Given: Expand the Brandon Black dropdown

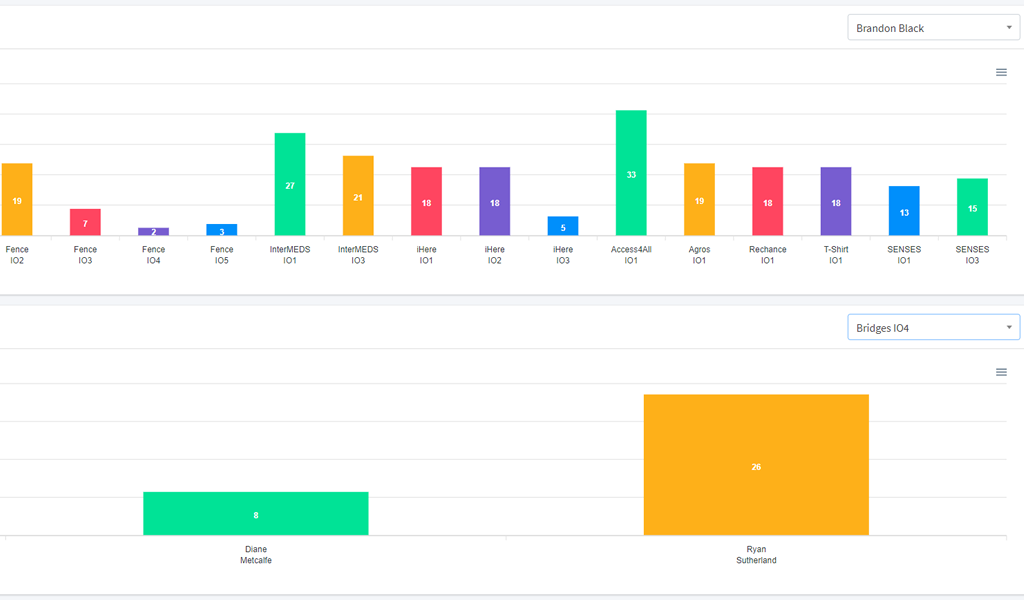Looking at the screenshot, I should [933, 28].
